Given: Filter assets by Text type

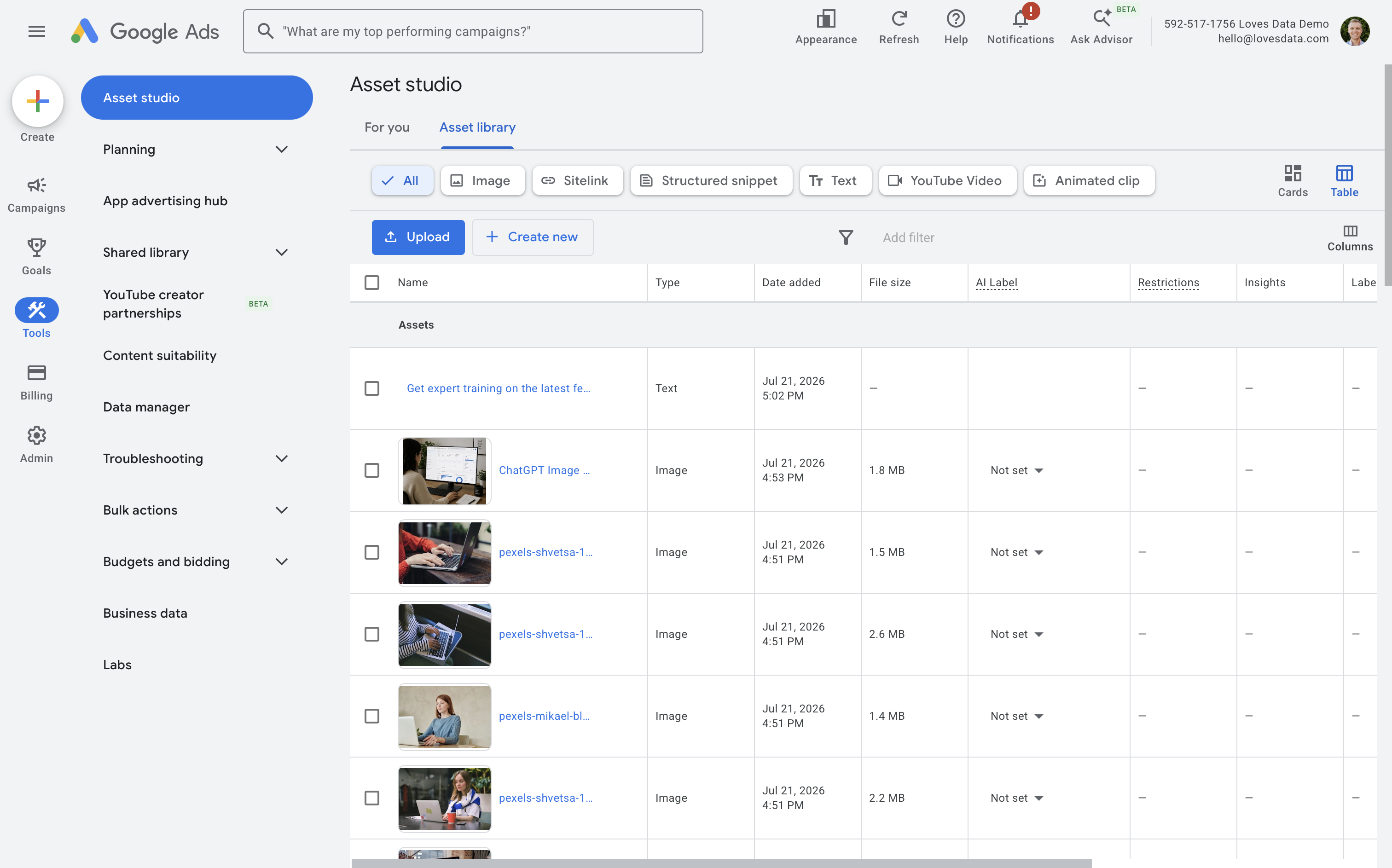Looking at the screenshot, I should (x=835, y=181).
